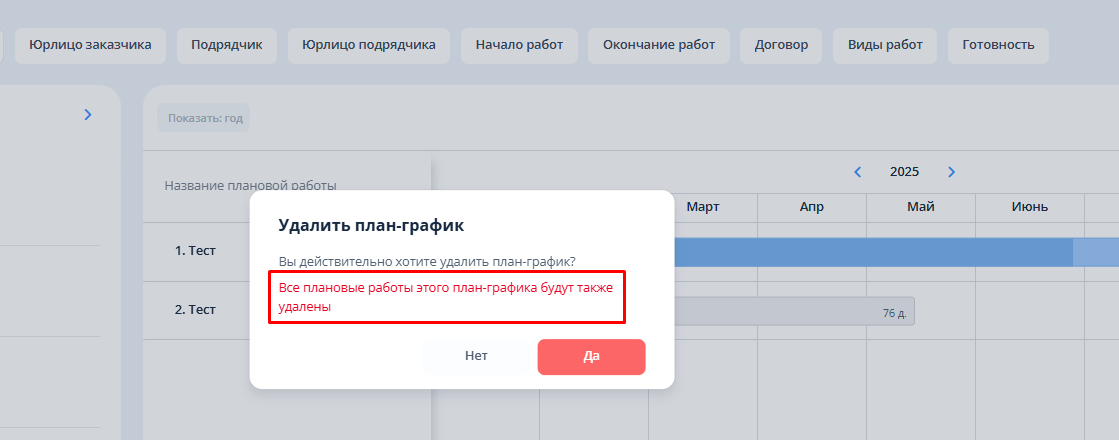
Task: Click the blue Gantt bar of the first task
Action: point(870,252)
